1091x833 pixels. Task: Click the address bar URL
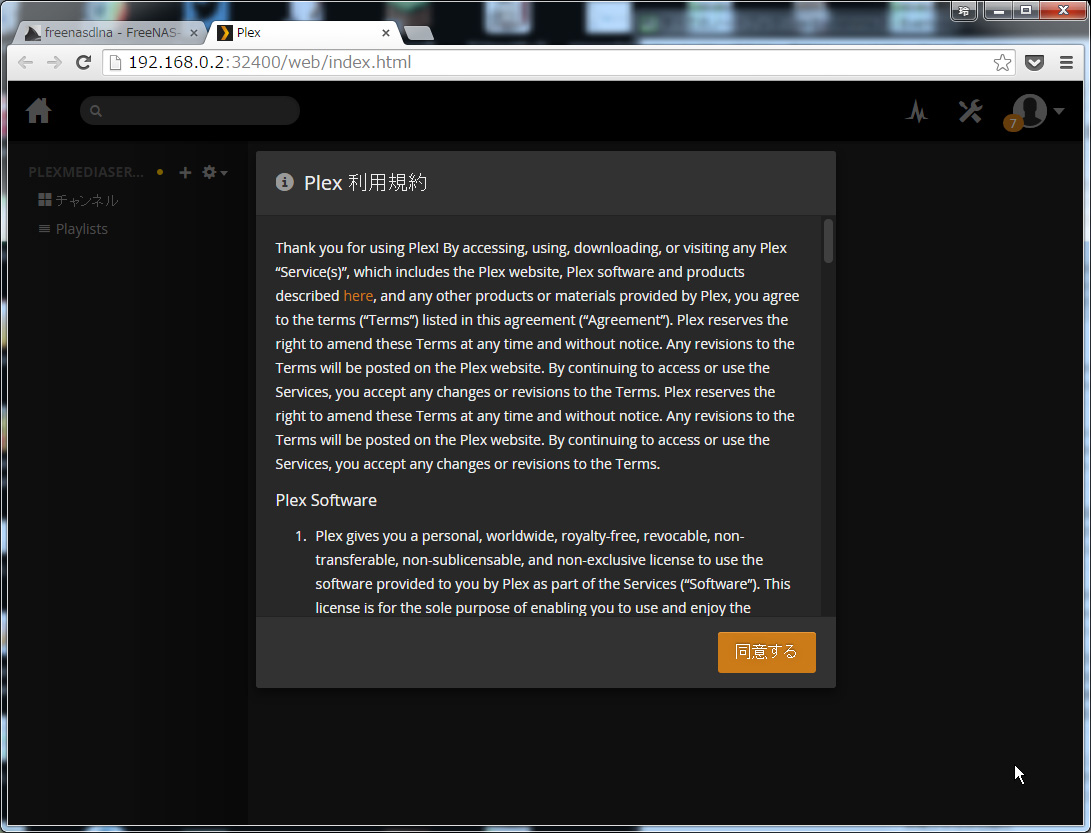(269, 63)
